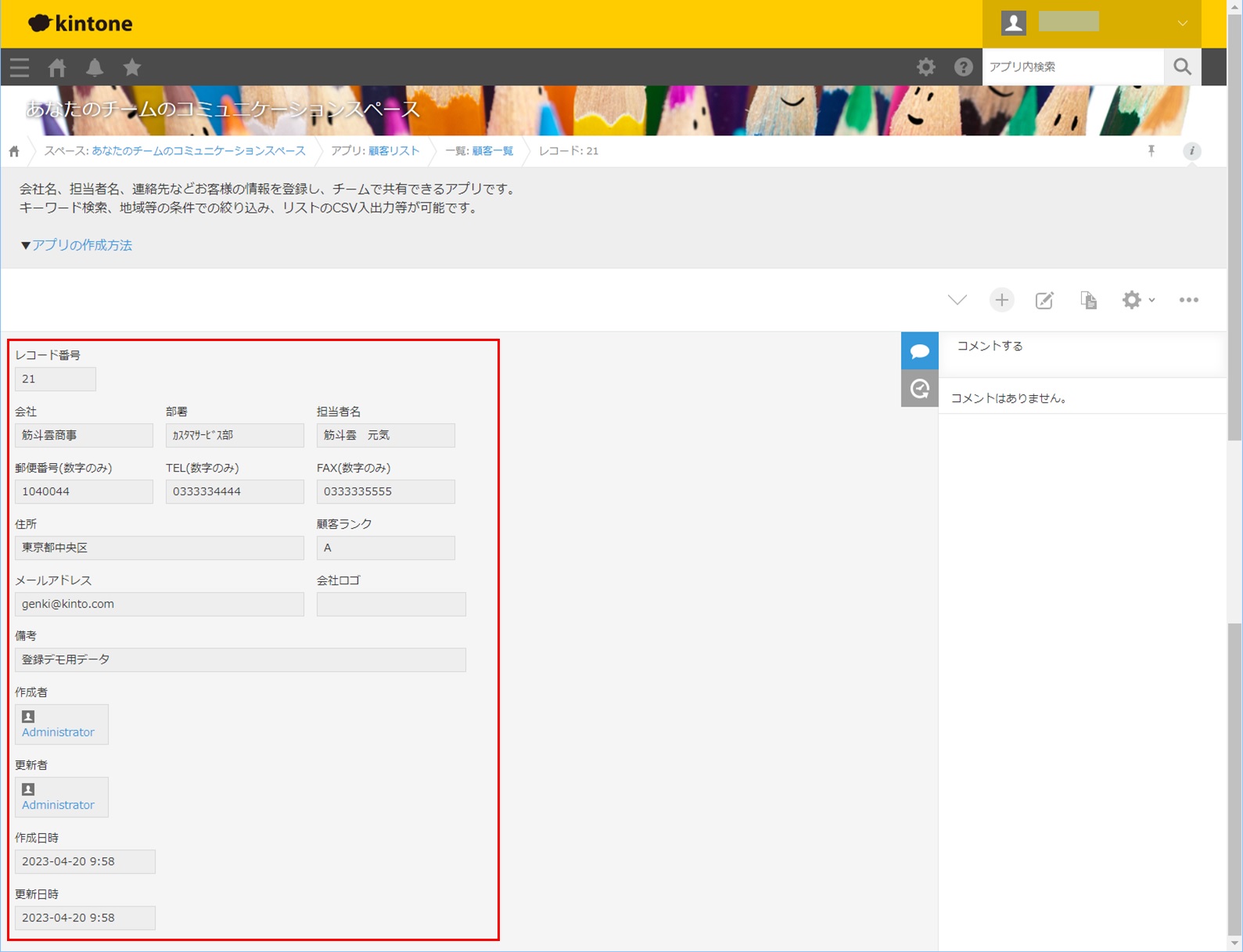Image resolution: width=1243 pixels, height=952 pixels.
Task: Expand アプリの作成方法 section
Action: coord(77,246)
